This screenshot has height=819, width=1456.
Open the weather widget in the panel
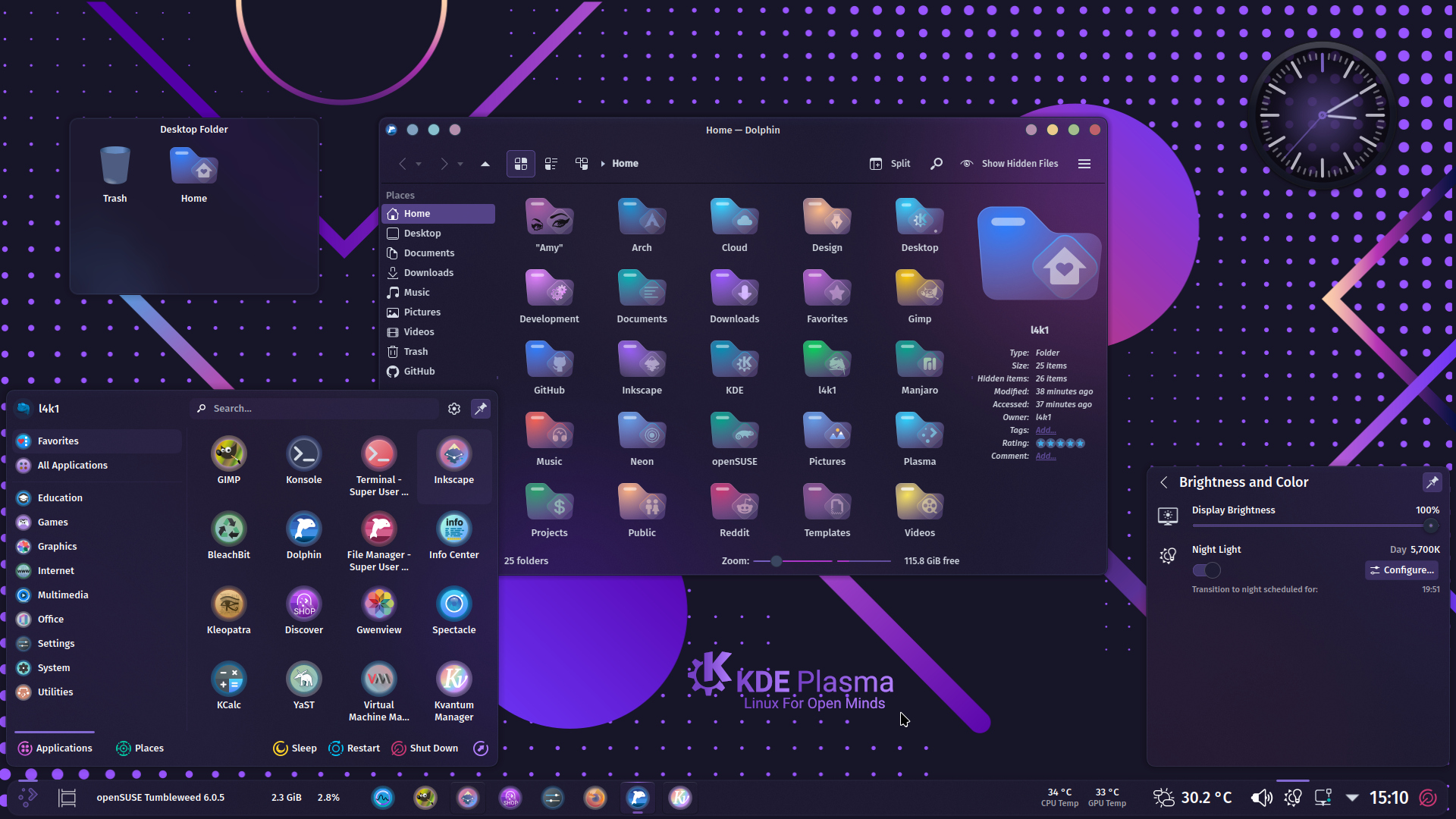(x=1192, y=798)
